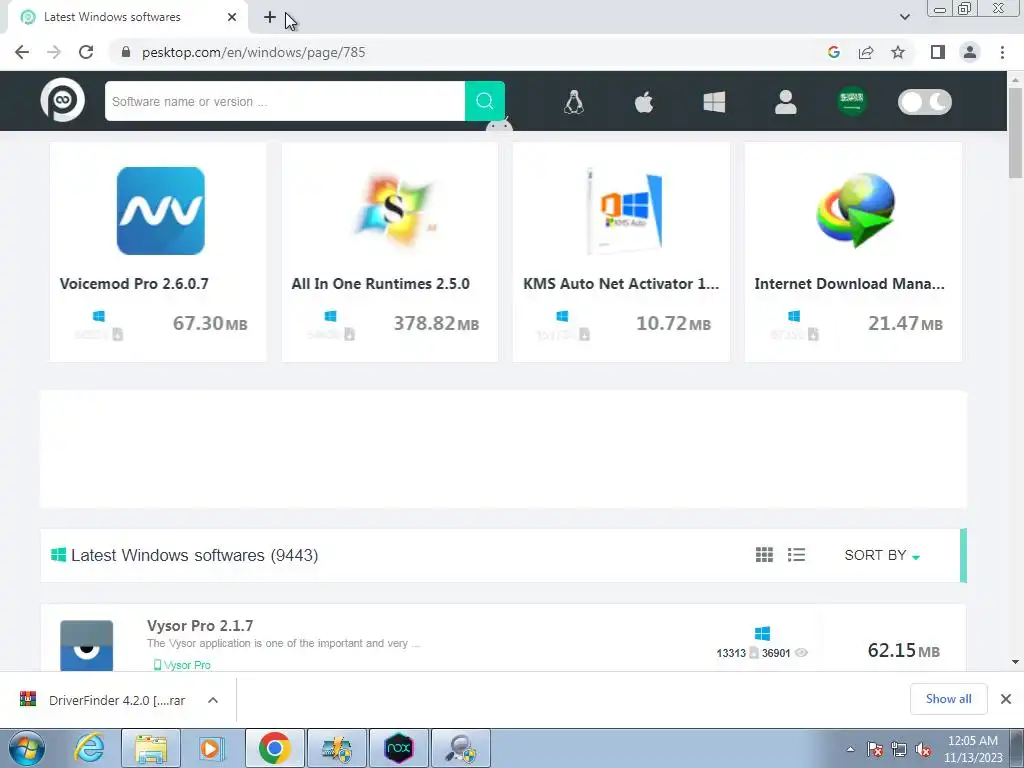Switch to list view layout

796,554
